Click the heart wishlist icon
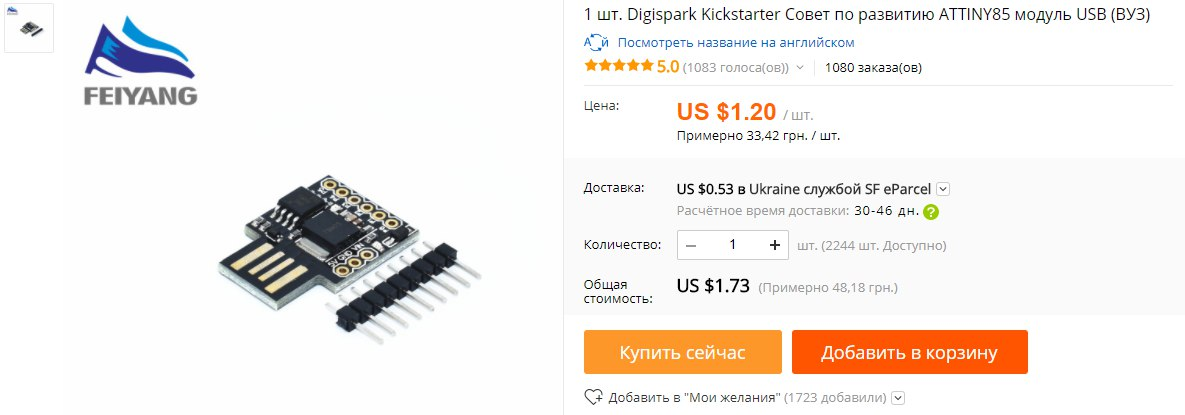Image resolution: width=1185 pixels, height=415 pixels. pyautogui.click(x=594, y=397)
